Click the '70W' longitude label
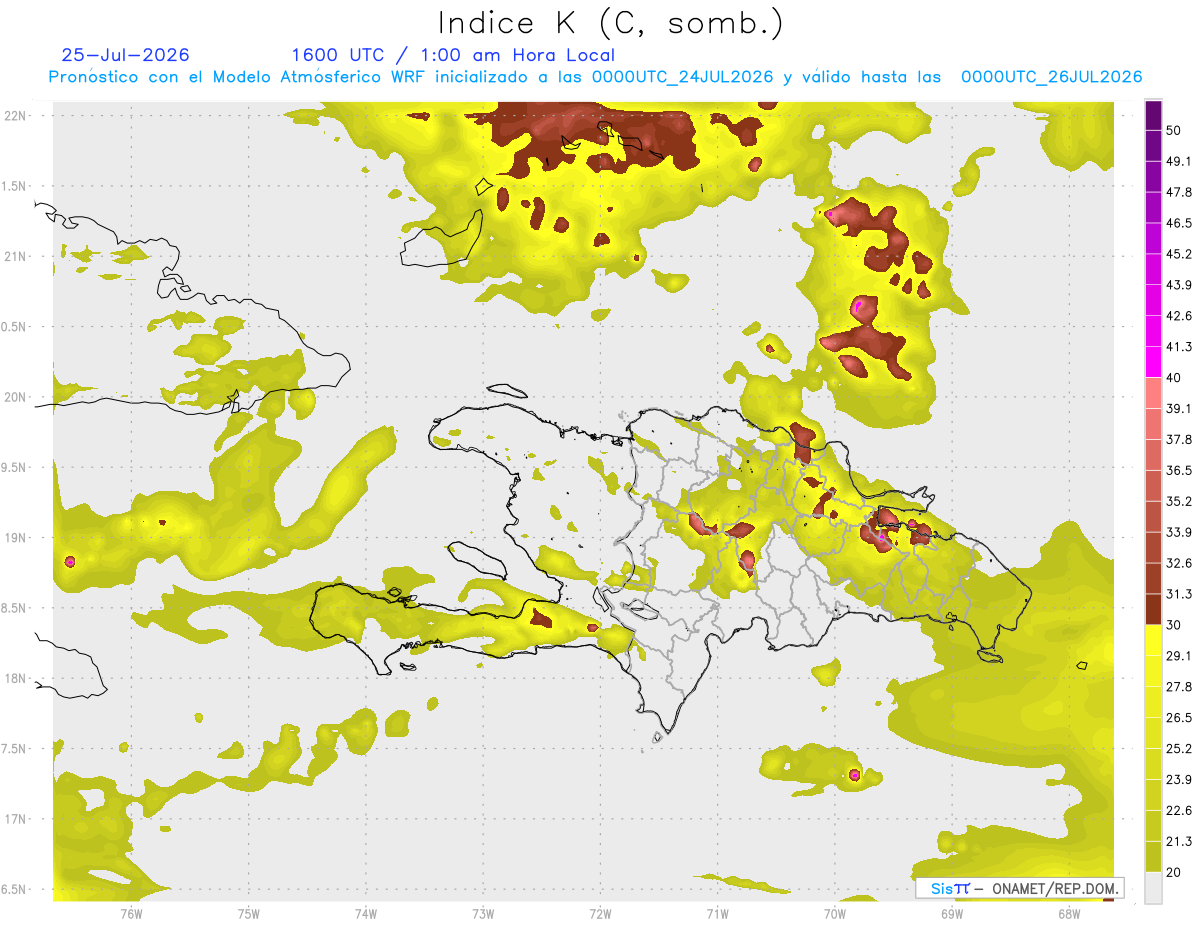The width and height of the screenshot is (1200, 927). tap(834, 915)
